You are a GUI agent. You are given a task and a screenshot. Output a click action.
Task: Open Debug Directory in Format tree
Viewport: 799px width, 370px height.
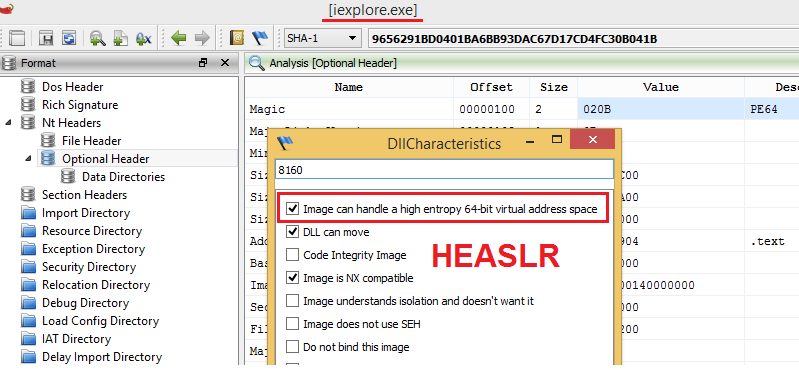tap(85, 303)
